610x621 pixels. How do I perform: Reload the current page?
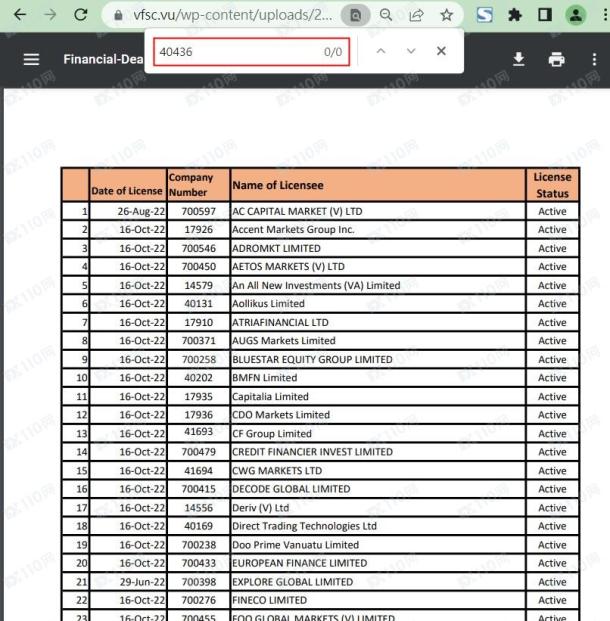pos(81,15)
